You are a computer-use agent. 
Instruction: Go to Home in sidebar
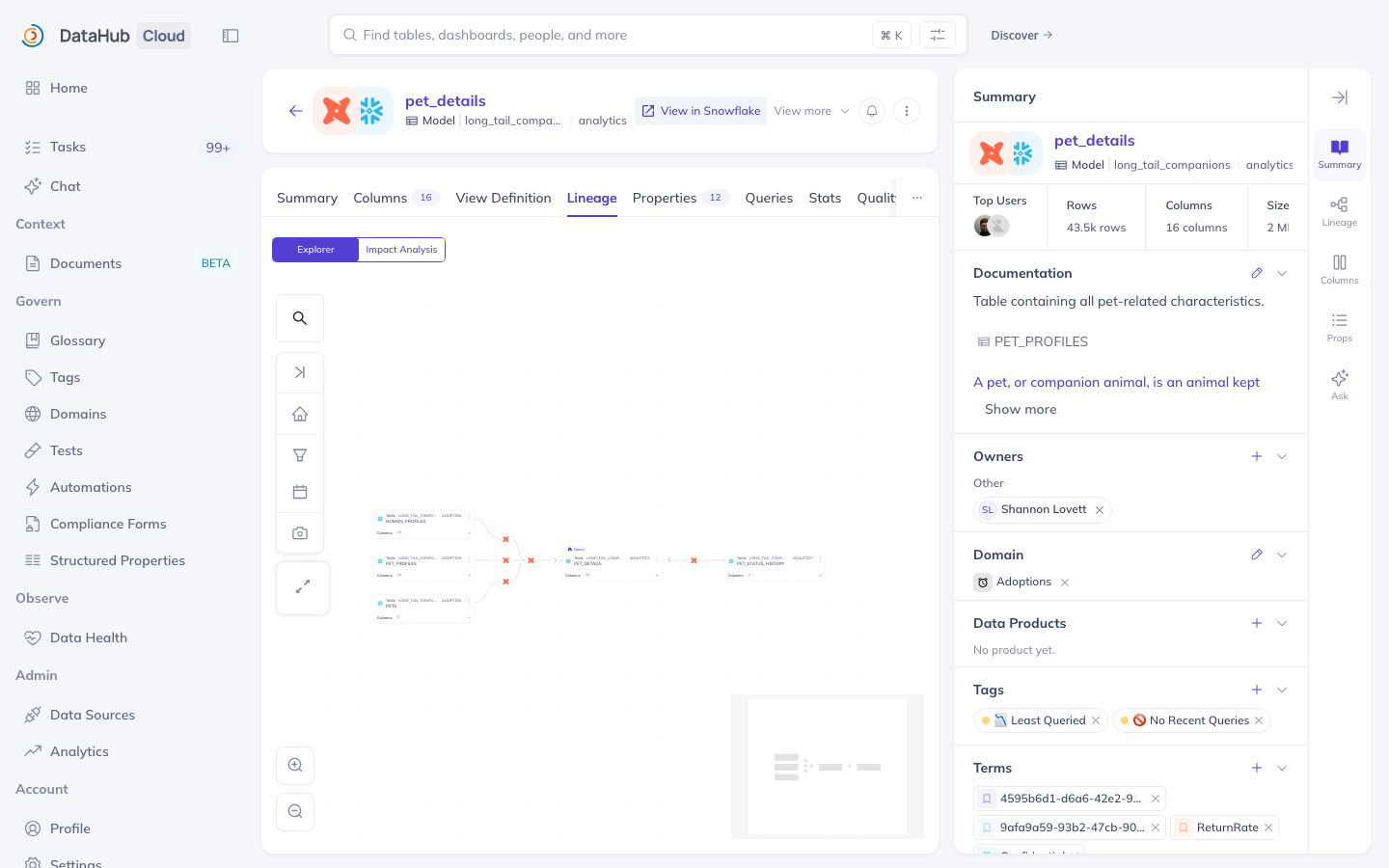[129, 88]
